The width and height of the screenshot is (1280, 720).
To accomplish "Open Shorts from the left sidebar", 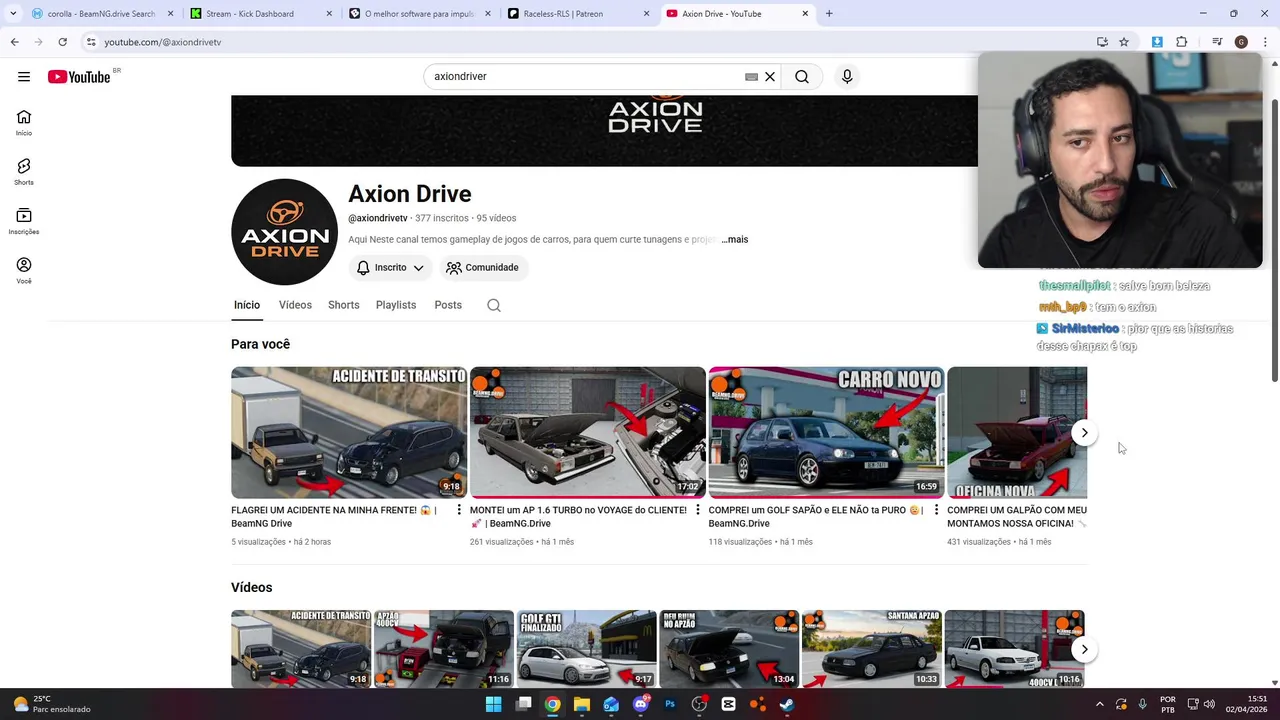I will (24, 172).
